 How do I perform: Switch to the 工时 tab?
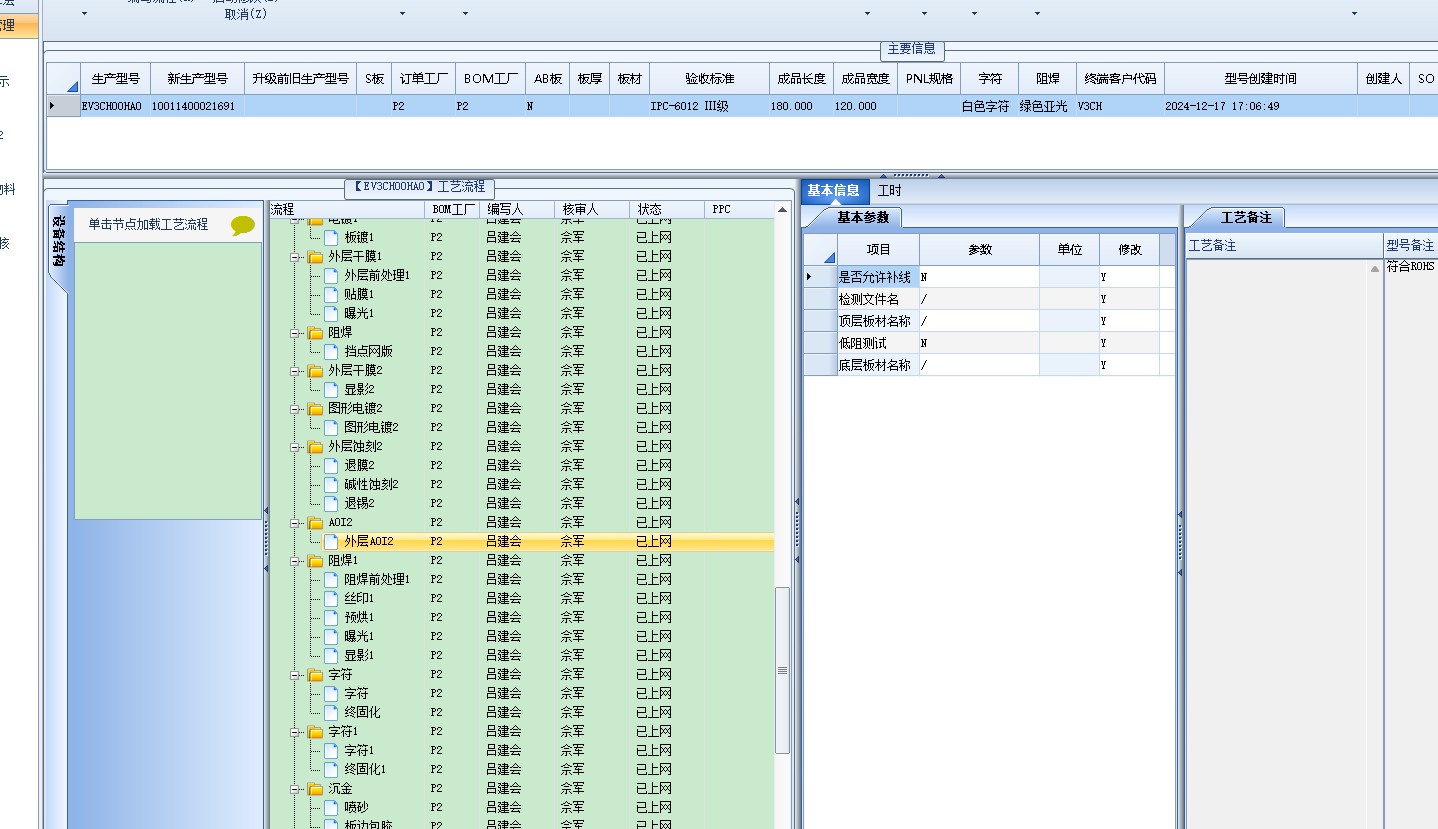tap(889, 191)
